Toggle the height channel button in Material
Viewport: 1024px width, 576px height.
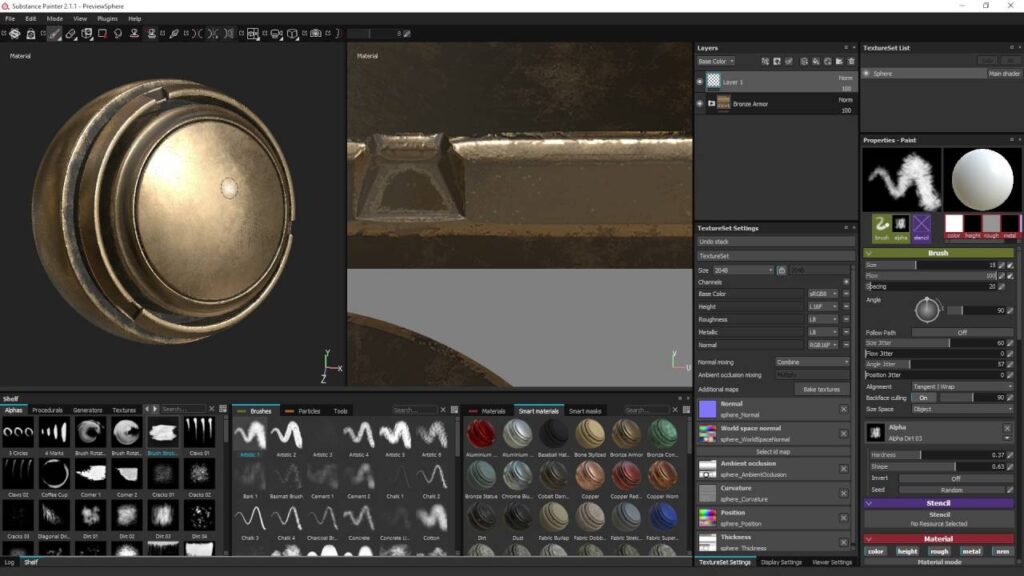tap(907, 551)
